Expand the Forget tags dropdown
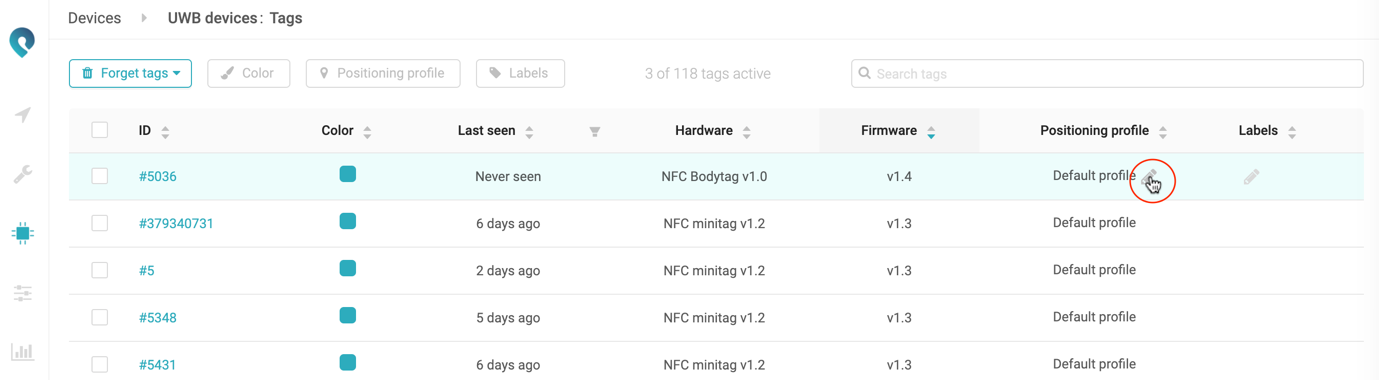1379x380 pixels. click(x=130, y=73)
